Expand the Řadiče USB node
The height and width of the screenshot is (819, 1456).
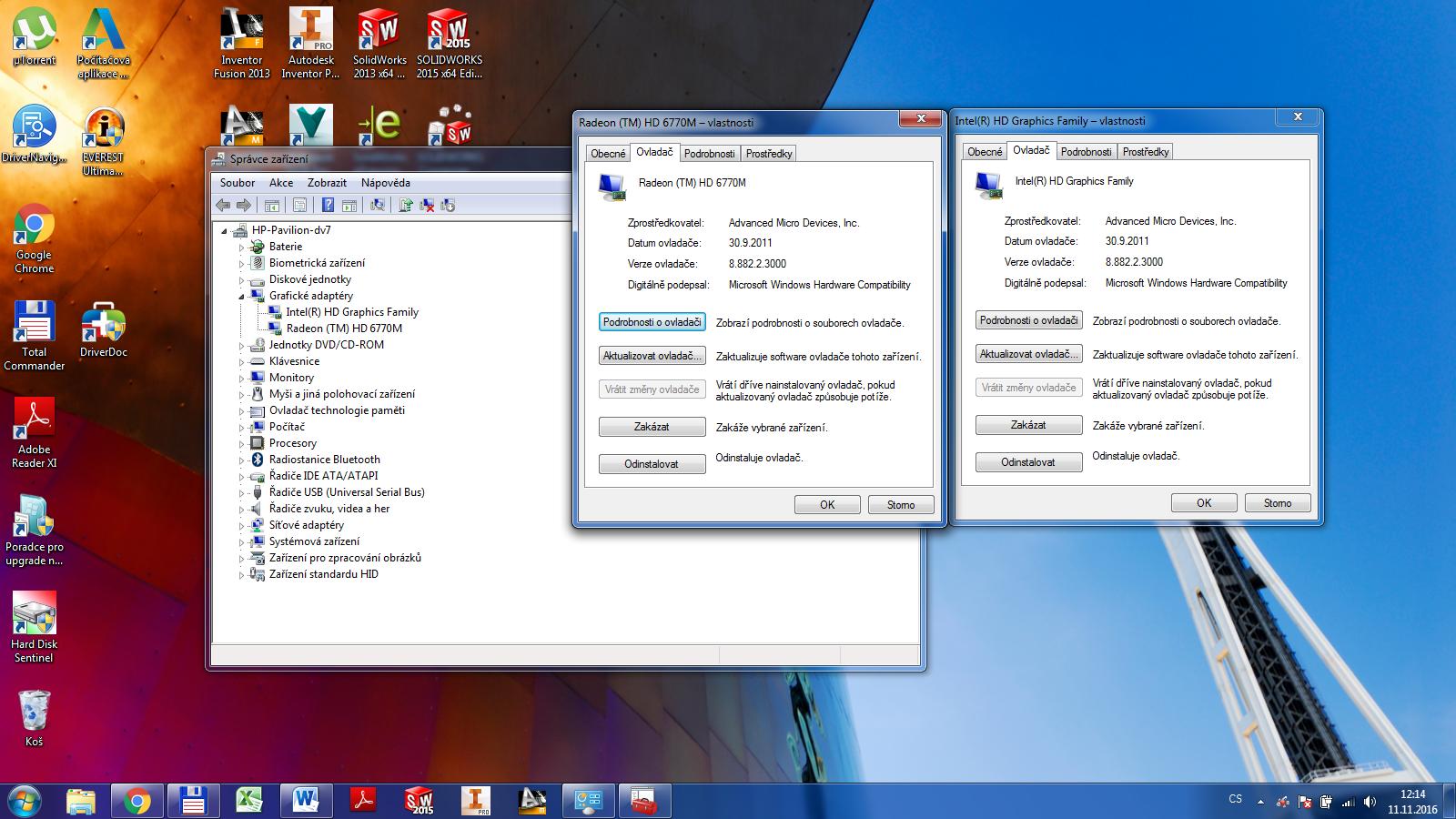coord(241,493)
